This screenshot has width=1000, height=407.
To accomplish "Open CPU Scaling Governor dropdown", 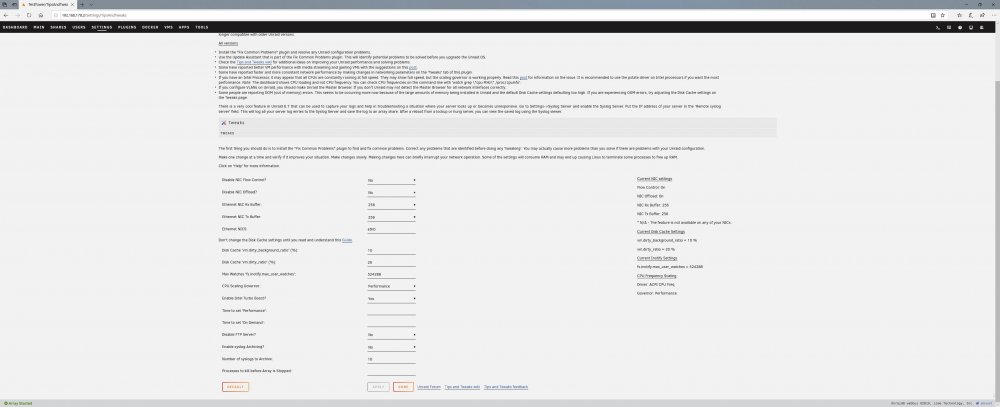I will (392, 286).
